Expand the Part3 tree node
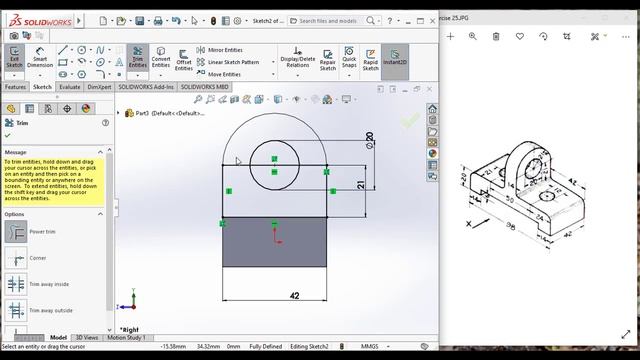 click(119, 113)
